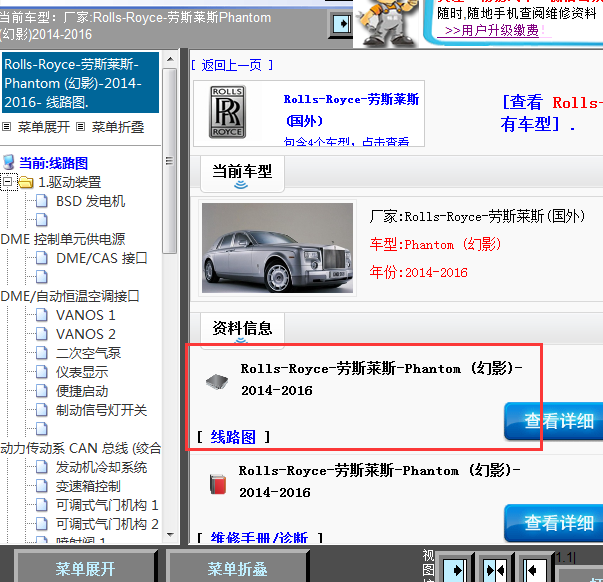Click the 当前:线路图 heading
Screen dimensions: 603x582
tap(53, 163)
